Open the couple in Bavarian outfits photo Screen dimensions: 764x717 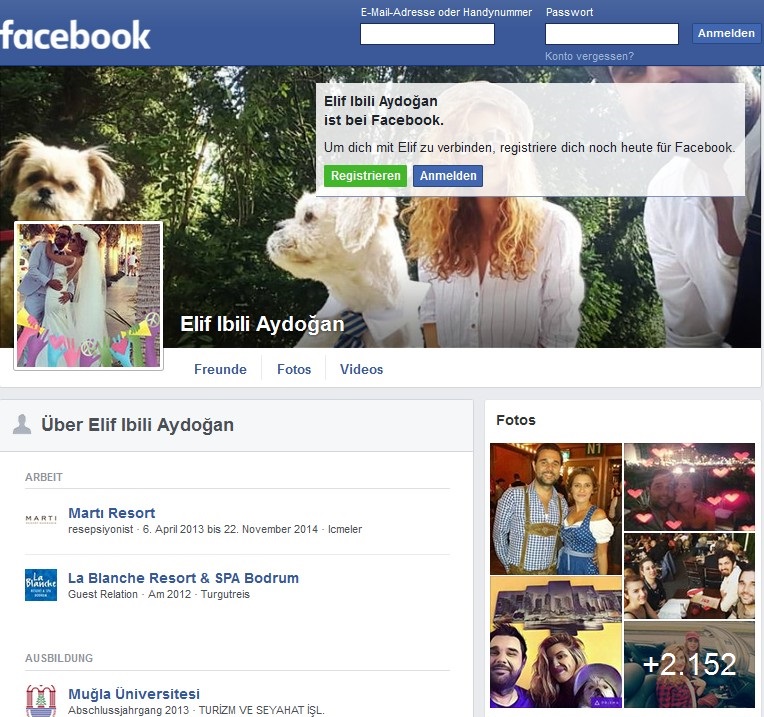[x=556, y=509]
